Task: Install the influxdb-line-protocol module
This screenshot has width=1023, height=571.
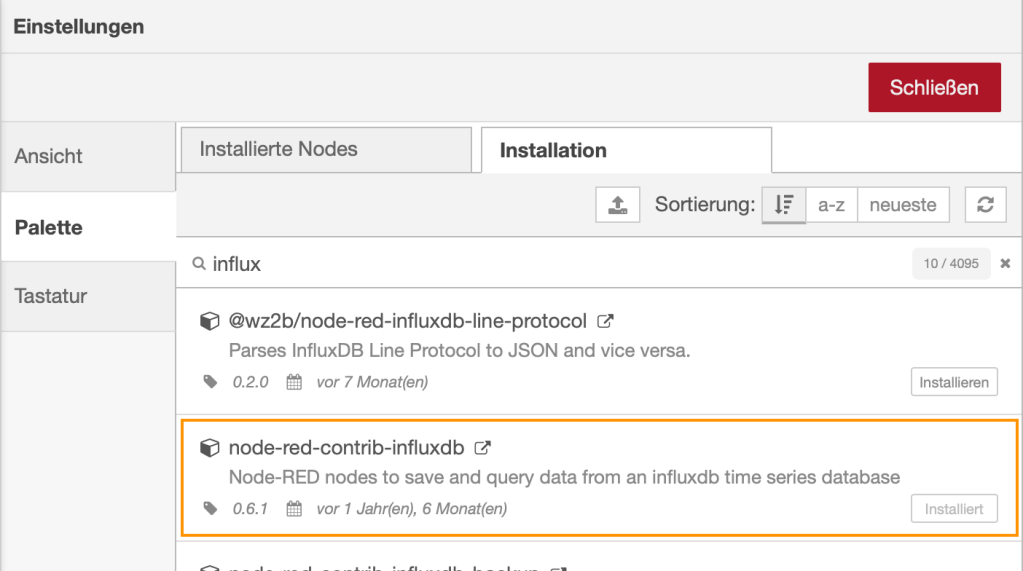Action: pos(954,382)
